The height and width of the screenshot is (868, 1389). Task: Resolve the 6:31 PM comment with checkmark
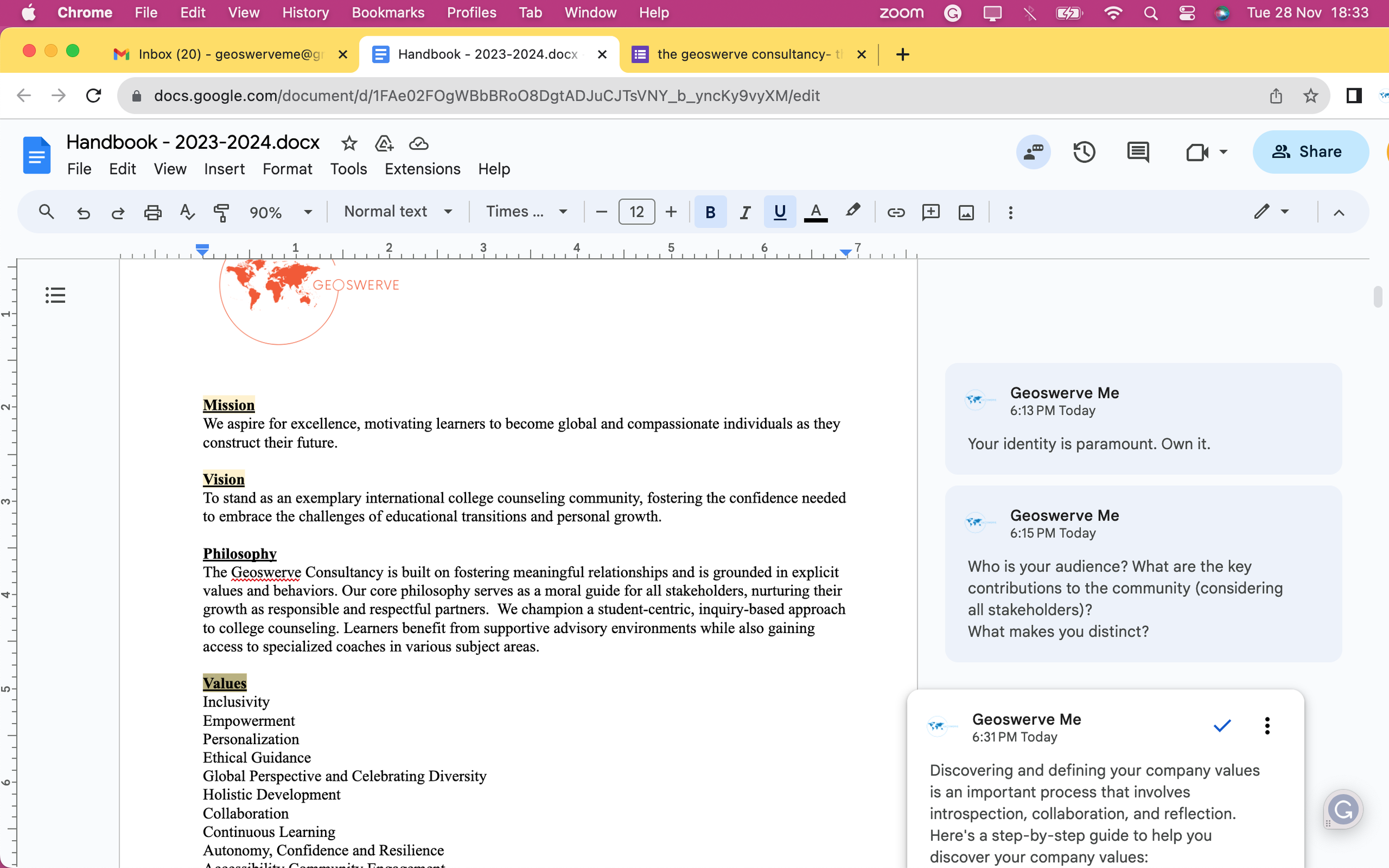(1221, 726)
